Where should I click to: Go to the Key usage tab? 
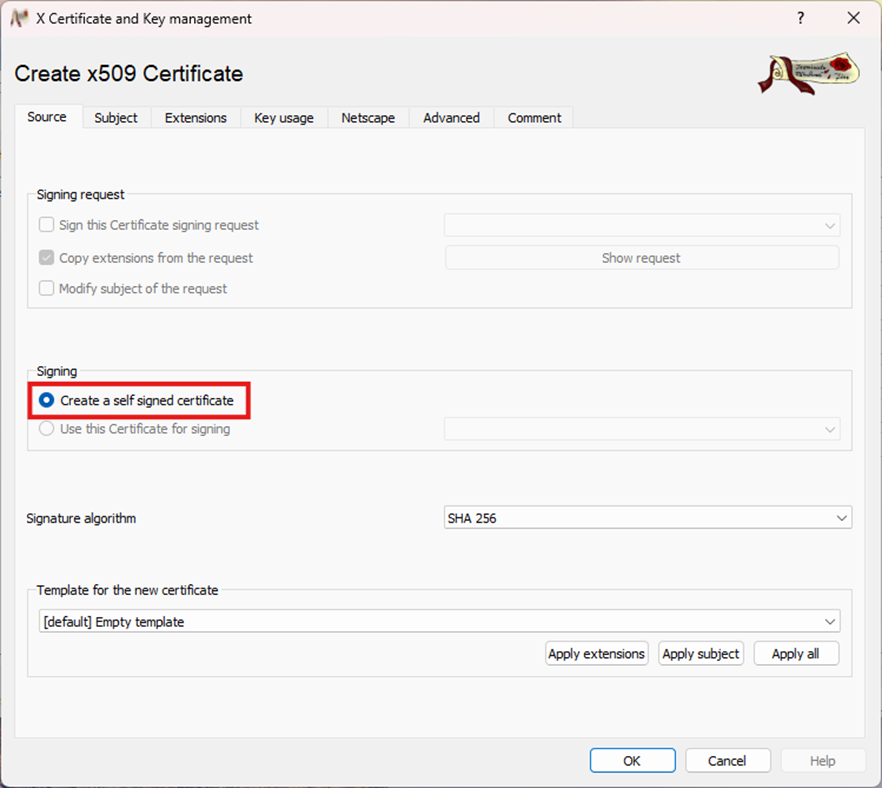[x=284, y=118]
